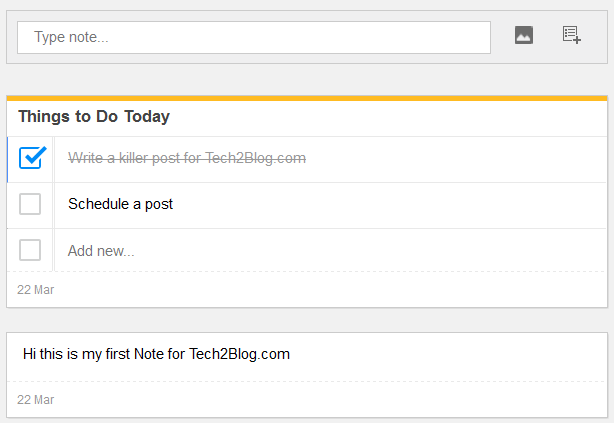Click the orange color bar on list note

pos(307,98)
